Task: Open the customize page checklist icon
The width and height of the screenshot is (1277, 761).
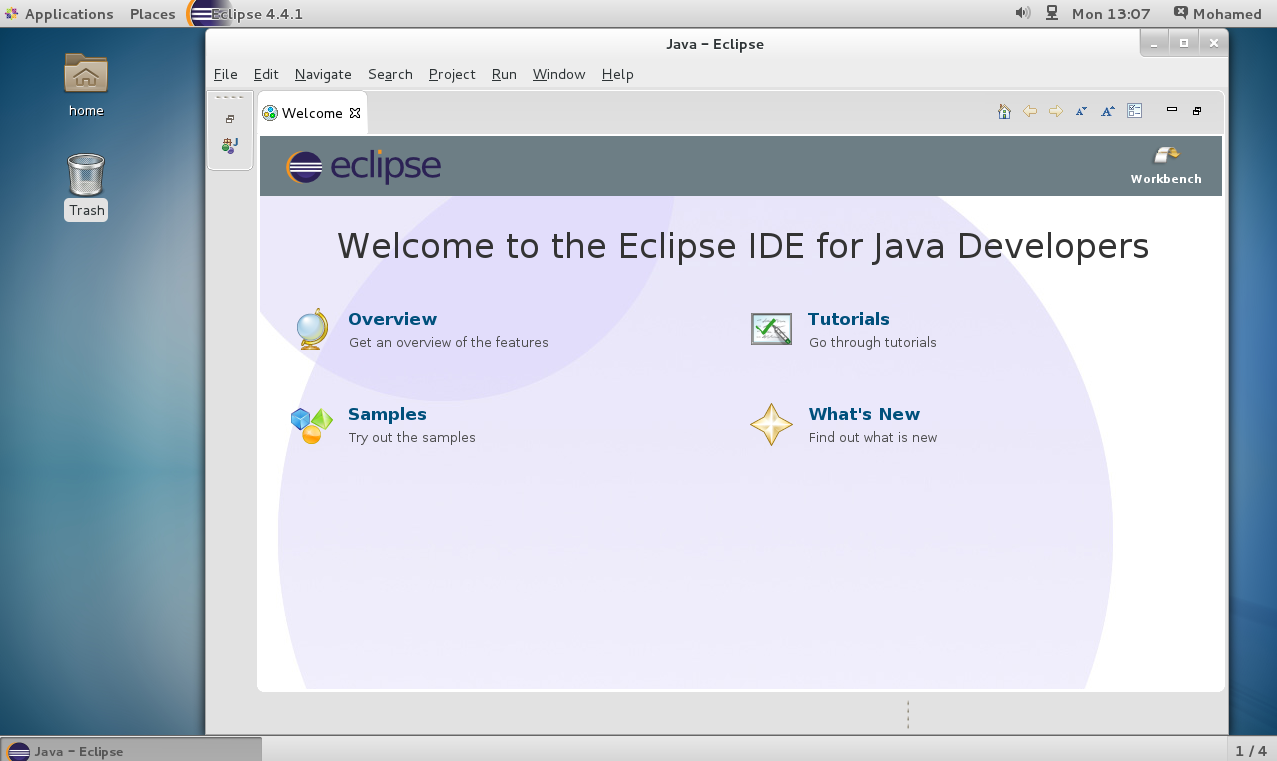Action: pos(1134,111)
